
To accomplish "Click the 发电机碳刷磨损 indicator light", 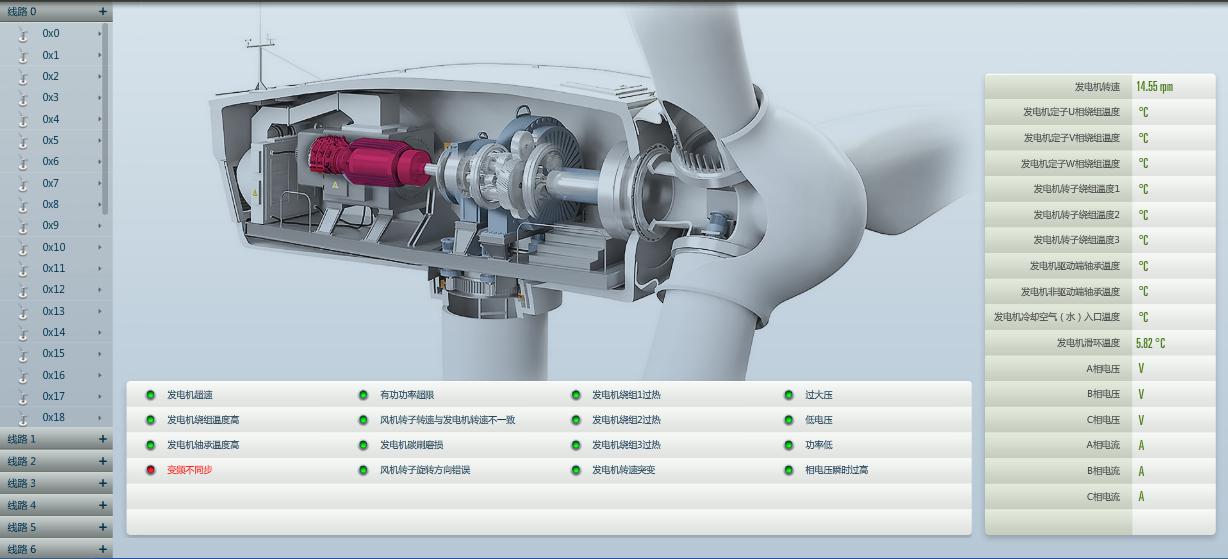I will pyautogui.click(x=363, y=445).
